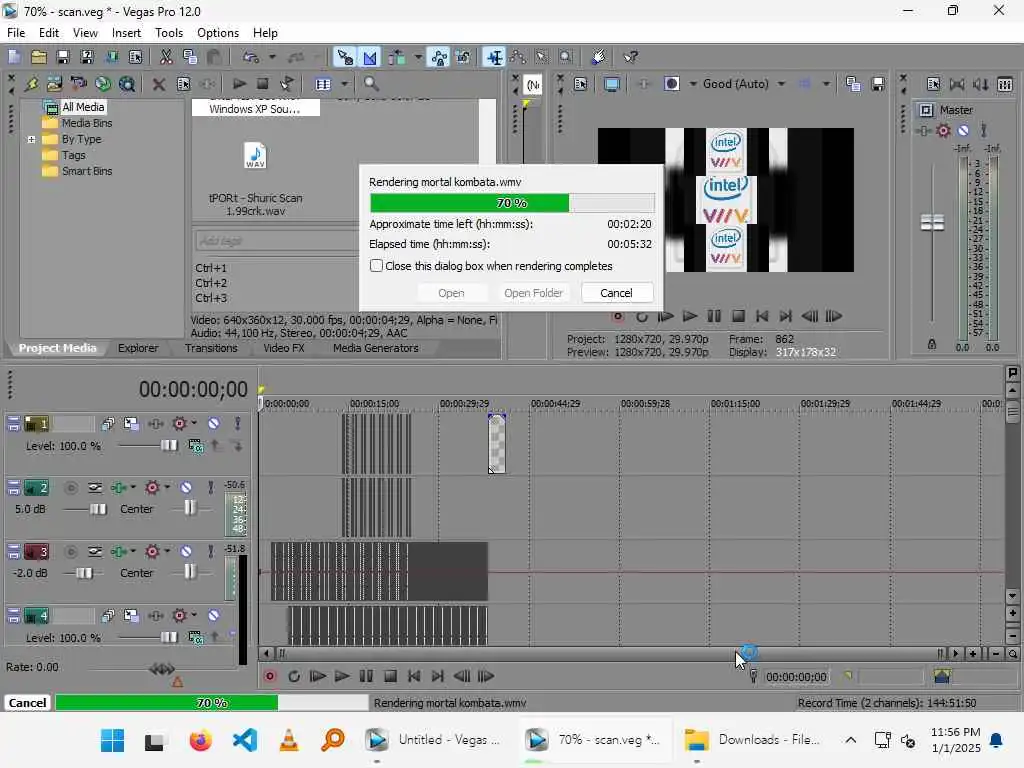Click the Open Folder button in render dialog
The width and height of the screenshot is (1024, 768).
(533, 293)
